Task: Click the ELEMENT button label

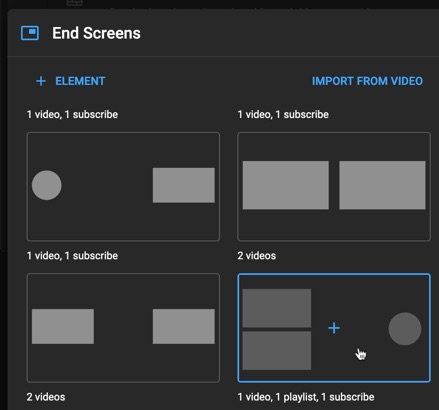Action: pyautogui.click(x=80, y=81)
